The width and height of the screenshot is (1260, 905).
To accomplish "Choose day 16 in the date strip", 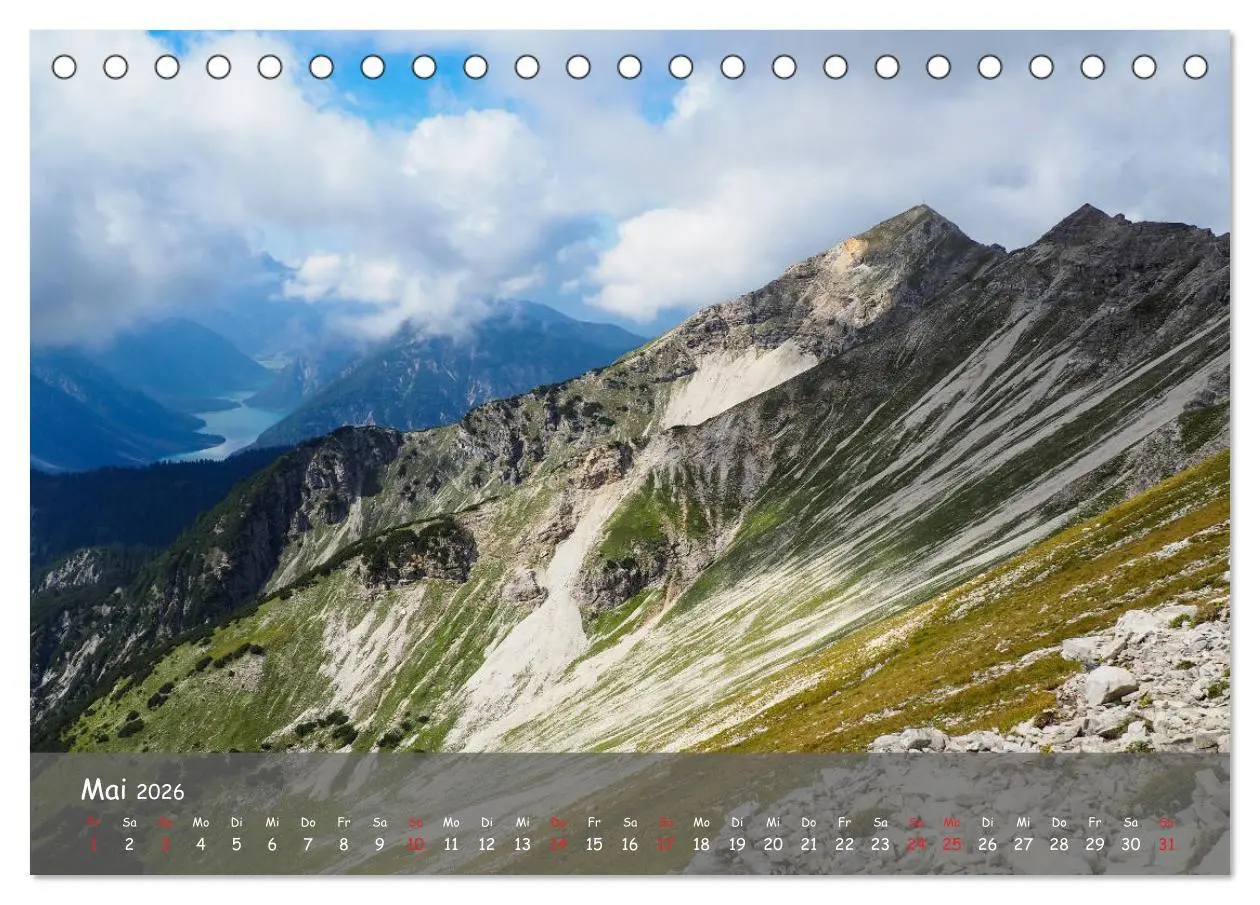I will (x=630, y=844).
